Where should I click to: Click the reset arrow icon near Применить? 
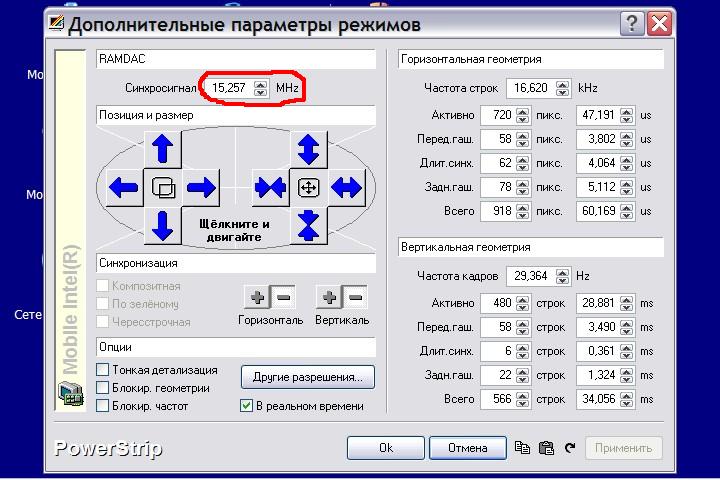click(570, 448)
